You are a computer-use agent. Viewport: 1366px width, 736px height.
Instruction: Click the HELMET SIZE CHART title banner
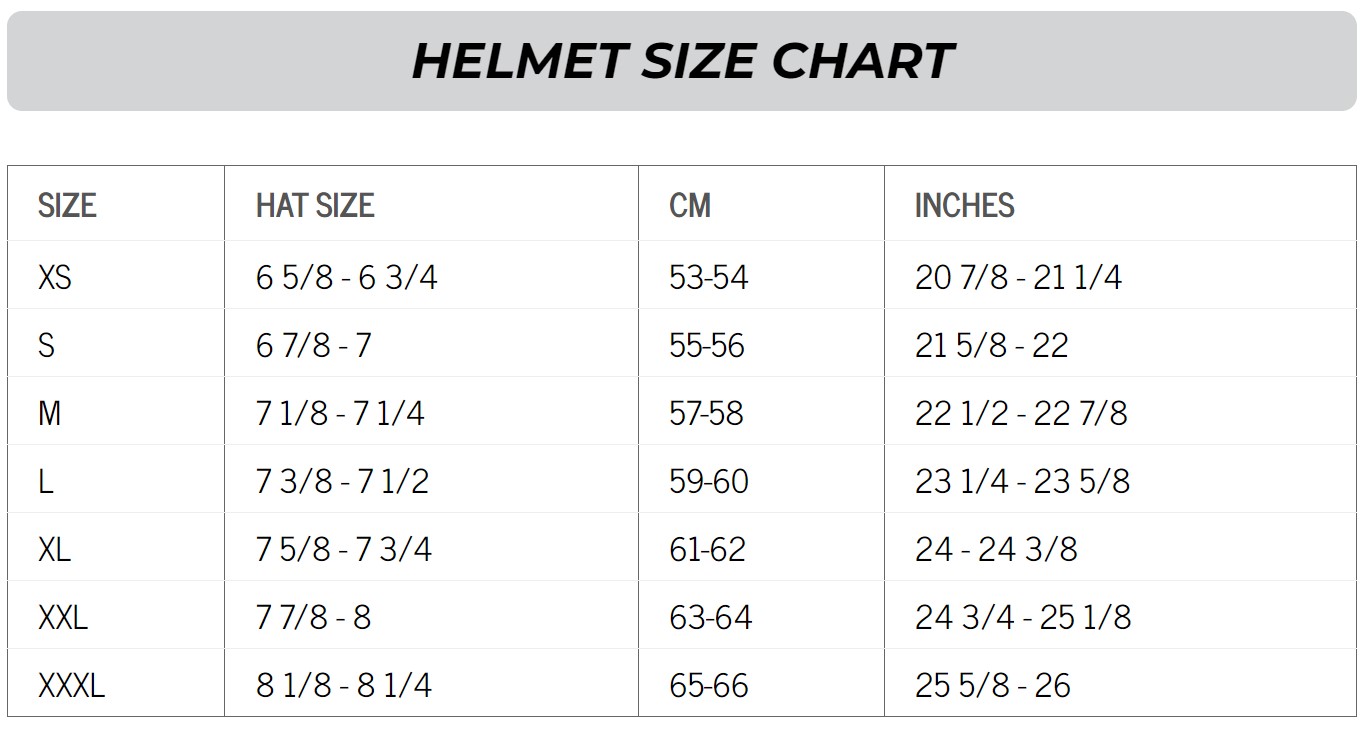682,61
